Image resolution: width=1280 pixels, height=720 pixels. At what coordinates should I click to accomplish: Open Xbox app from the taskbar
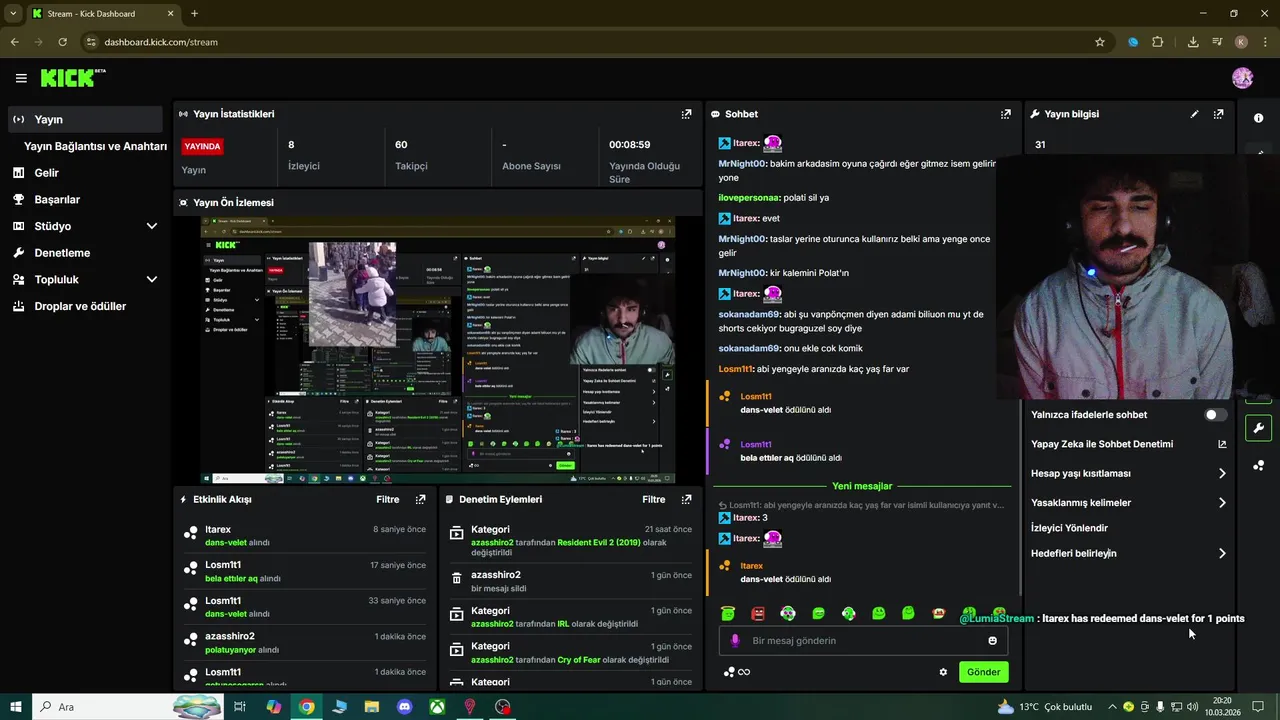437,707
